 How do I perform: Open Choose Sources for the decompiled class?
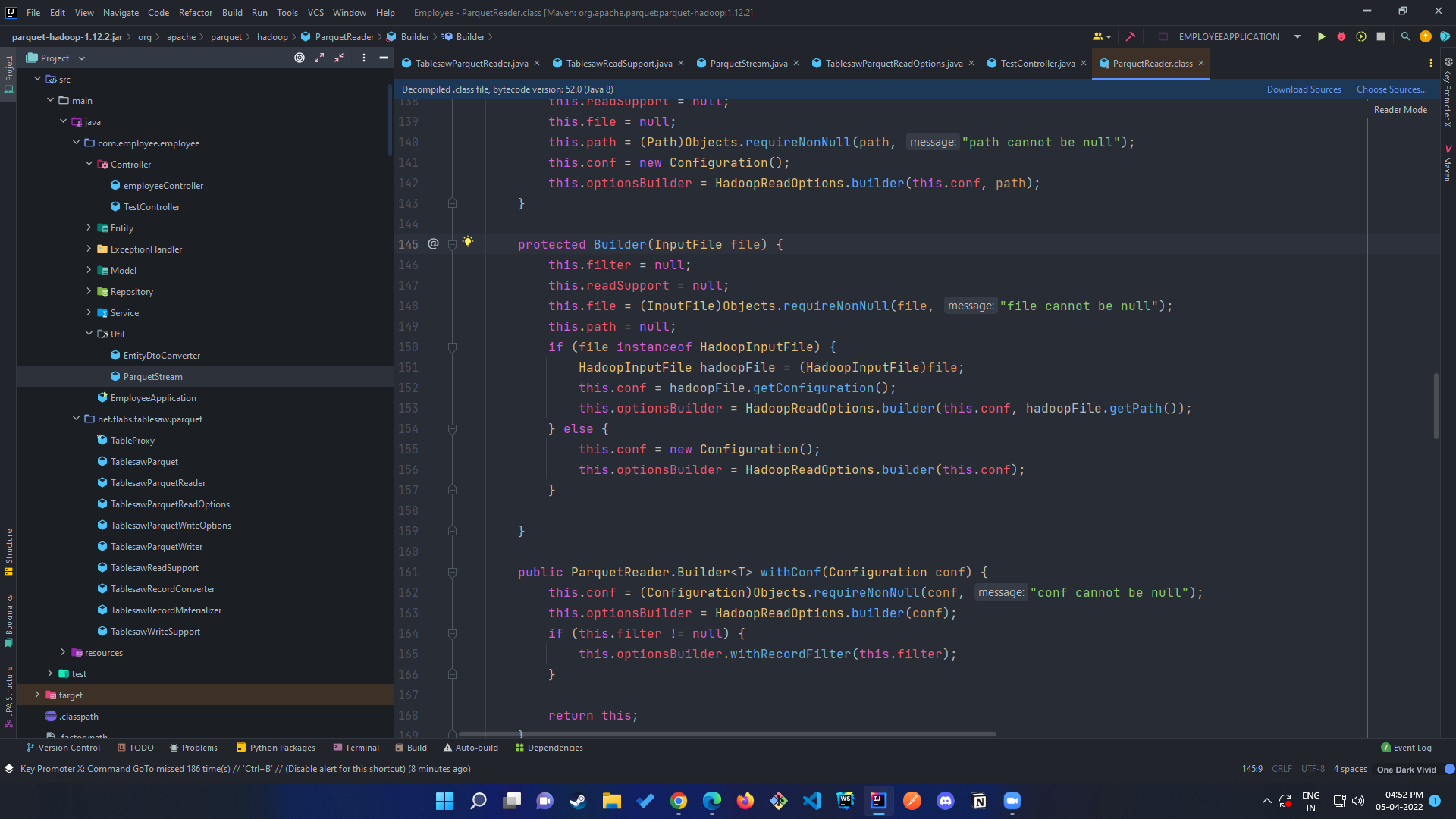click(1391, 89)
